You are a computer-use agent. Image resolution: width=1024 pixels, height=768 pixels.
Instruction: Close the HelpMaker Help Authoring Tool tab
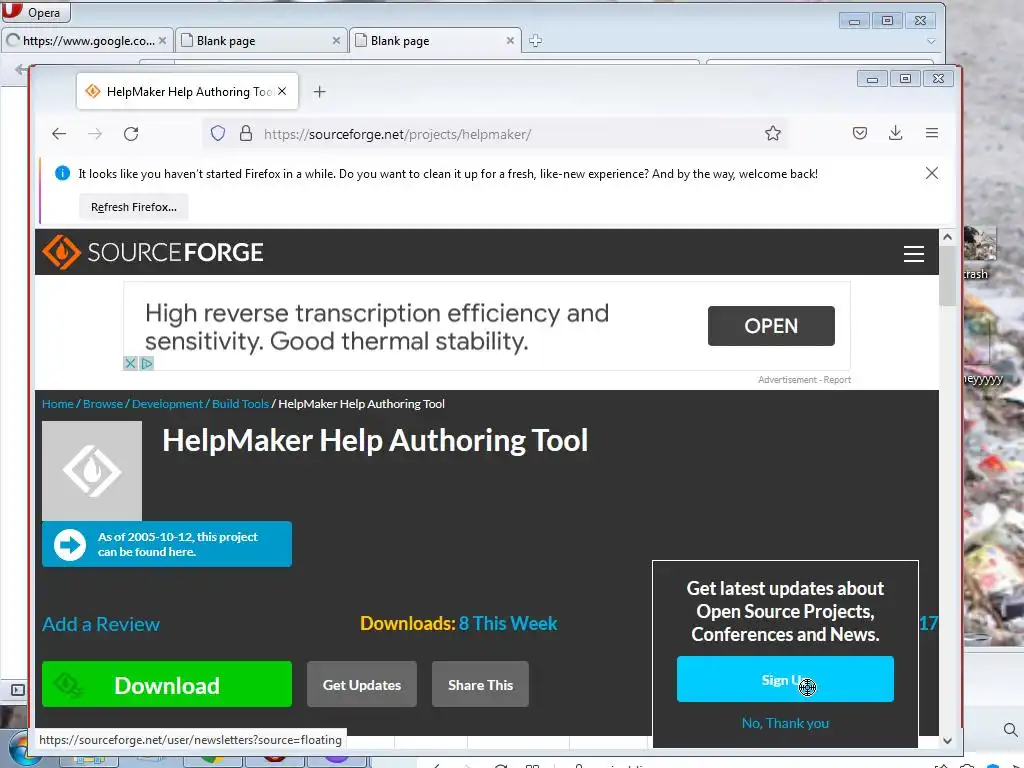click(x=282, y=91)
